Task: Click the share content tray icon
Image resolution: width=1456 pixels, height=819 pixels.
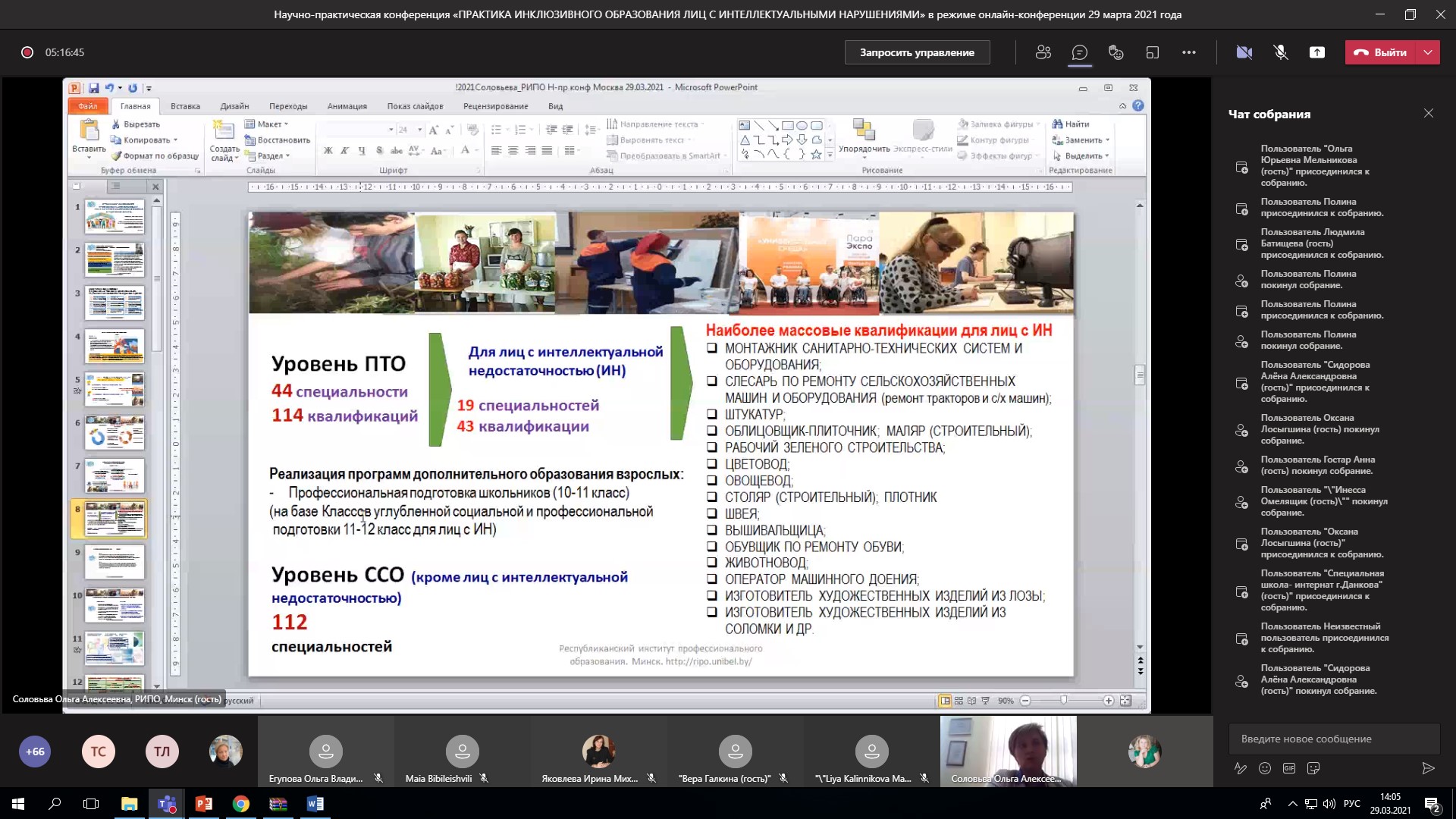Action: [x=1317, y=52]
